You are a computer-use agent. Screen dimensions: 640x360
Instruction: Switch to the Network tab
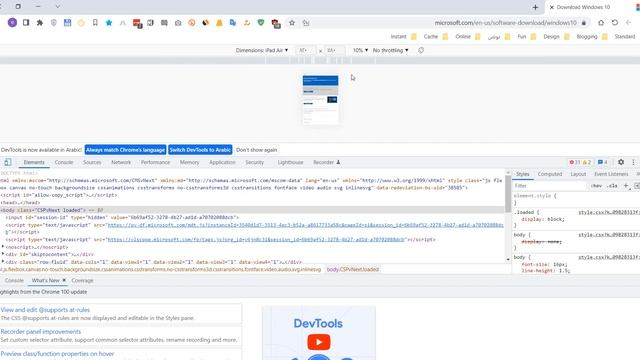pos(121,162)
